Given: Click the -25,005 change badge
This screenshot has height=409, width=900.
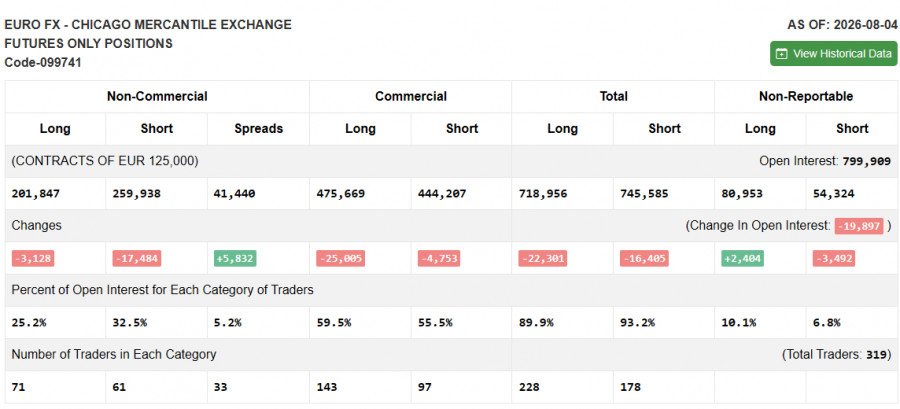Looking at the screenshot, I should coord(340,259).
